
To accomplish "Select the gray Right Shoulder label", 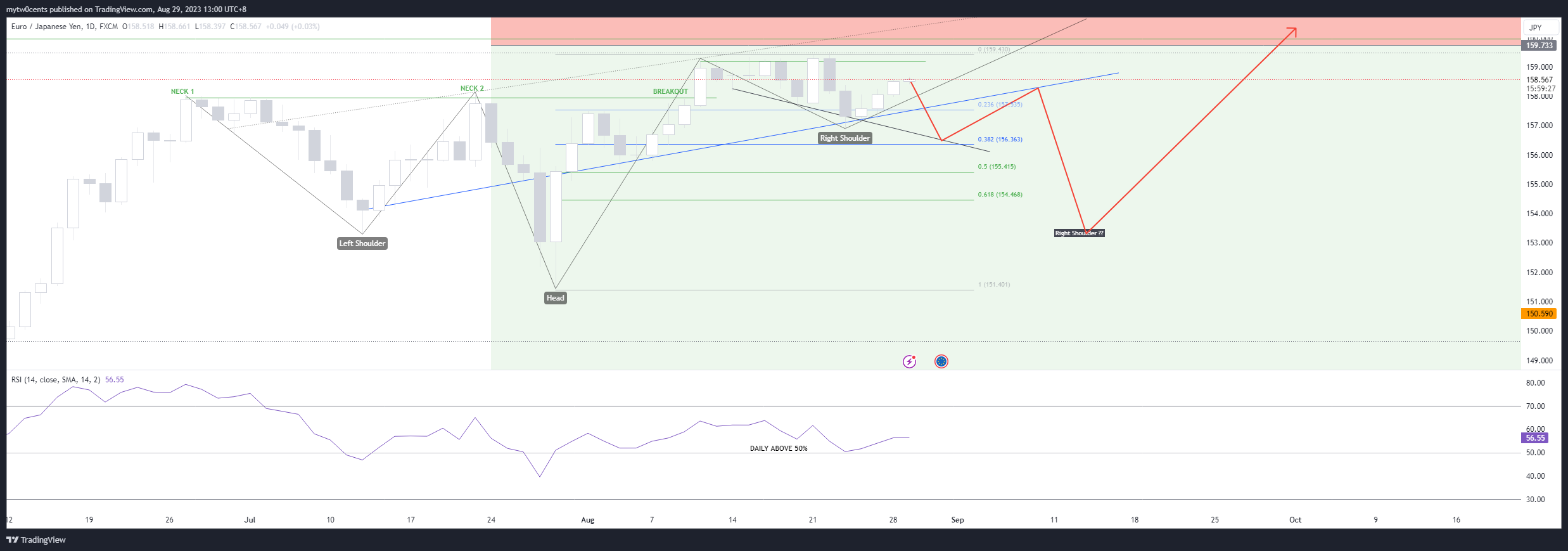I will (x=845, y=138).
